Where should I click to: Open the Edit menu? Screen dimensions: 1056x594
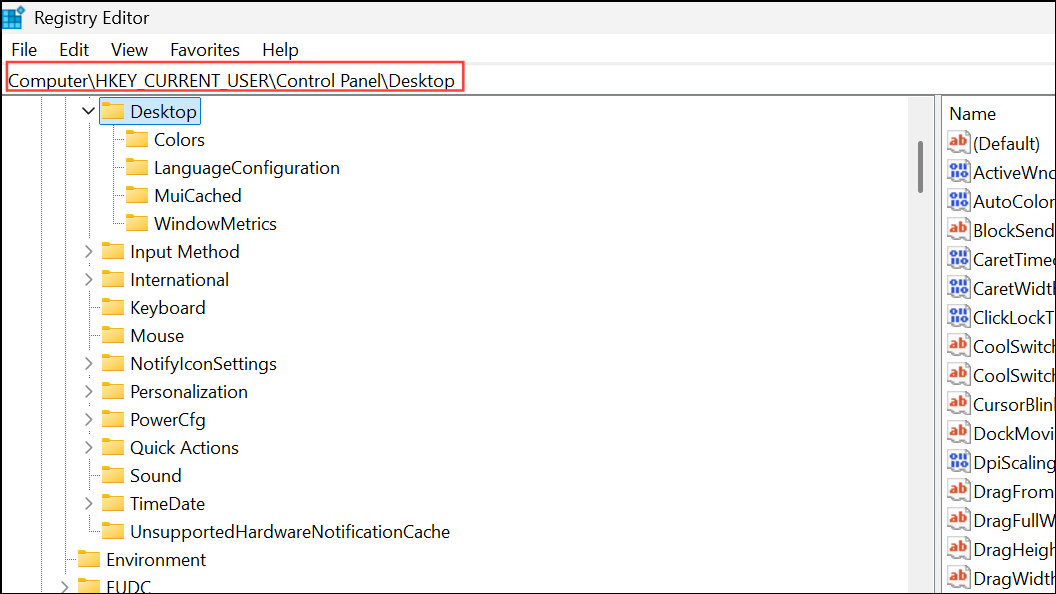click(x=73, y=49)
